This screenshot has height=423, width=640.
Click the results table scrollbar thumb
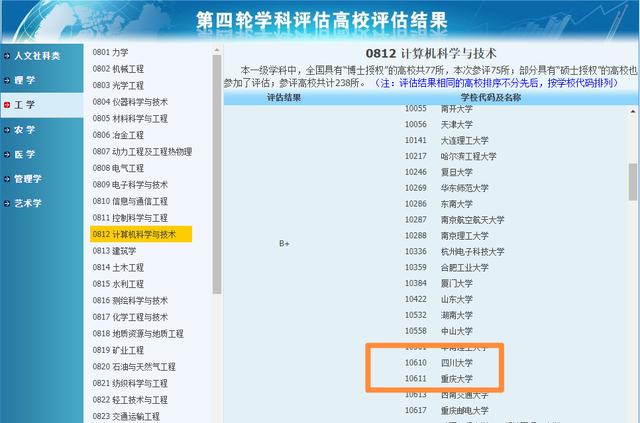(633, 182)
